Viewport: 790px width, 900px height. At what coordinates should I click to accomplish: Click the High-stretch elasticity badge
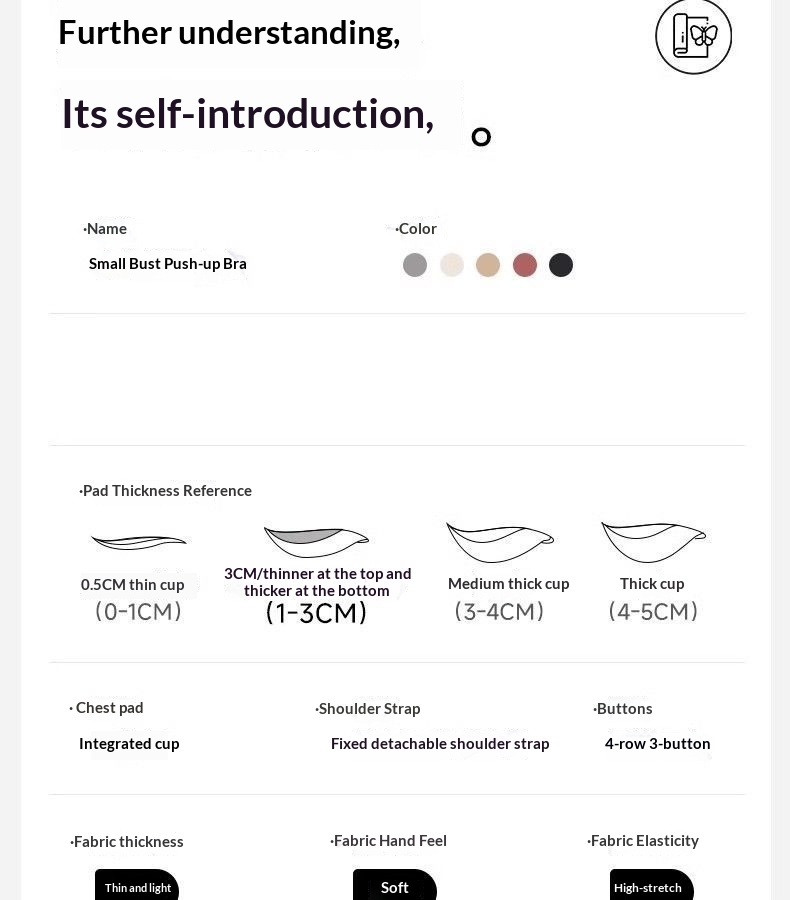652,885
